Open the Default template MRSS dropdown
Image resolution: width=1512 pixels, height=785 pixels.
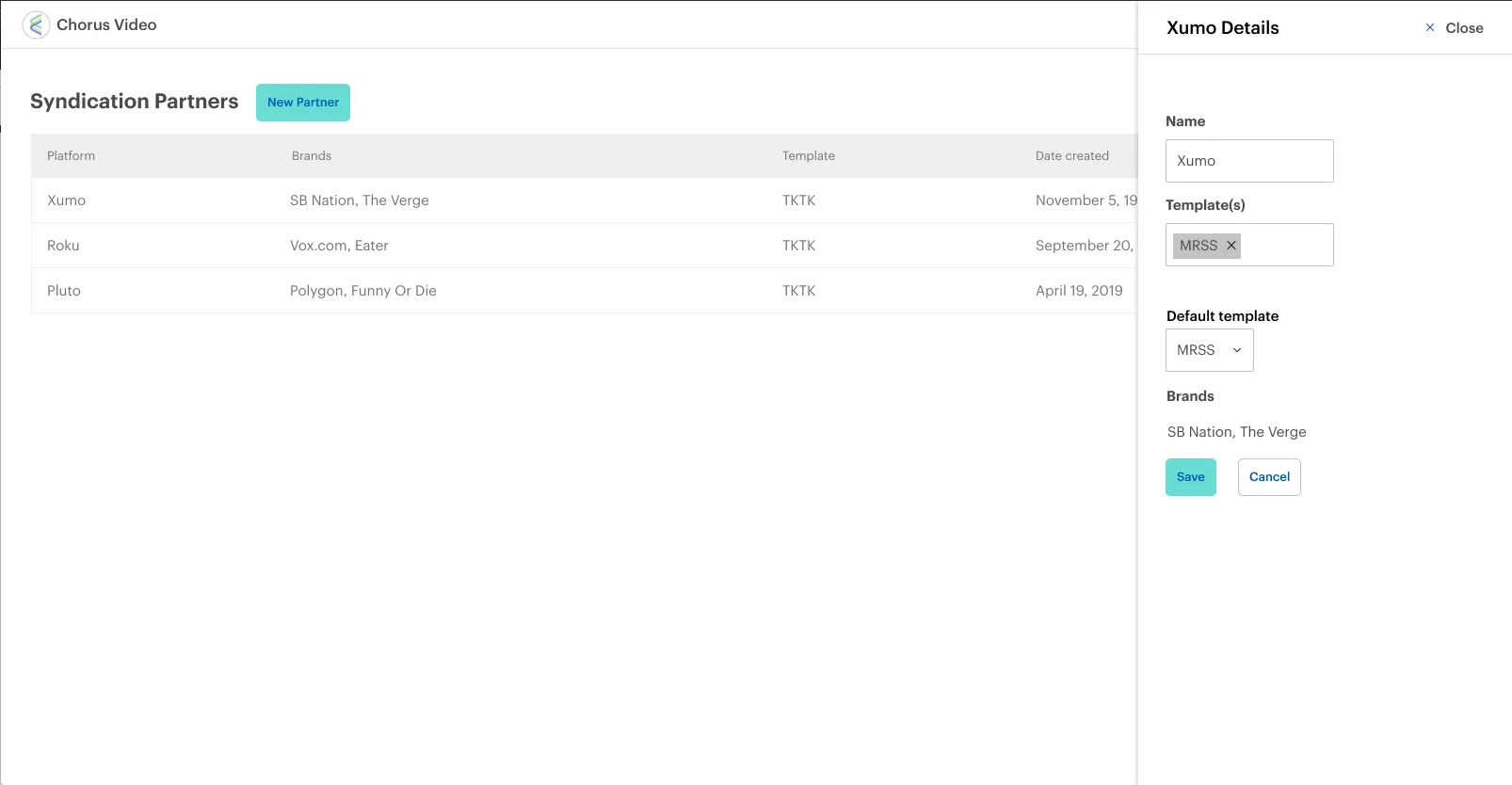pyautogui.click(x=1210, y=350)
